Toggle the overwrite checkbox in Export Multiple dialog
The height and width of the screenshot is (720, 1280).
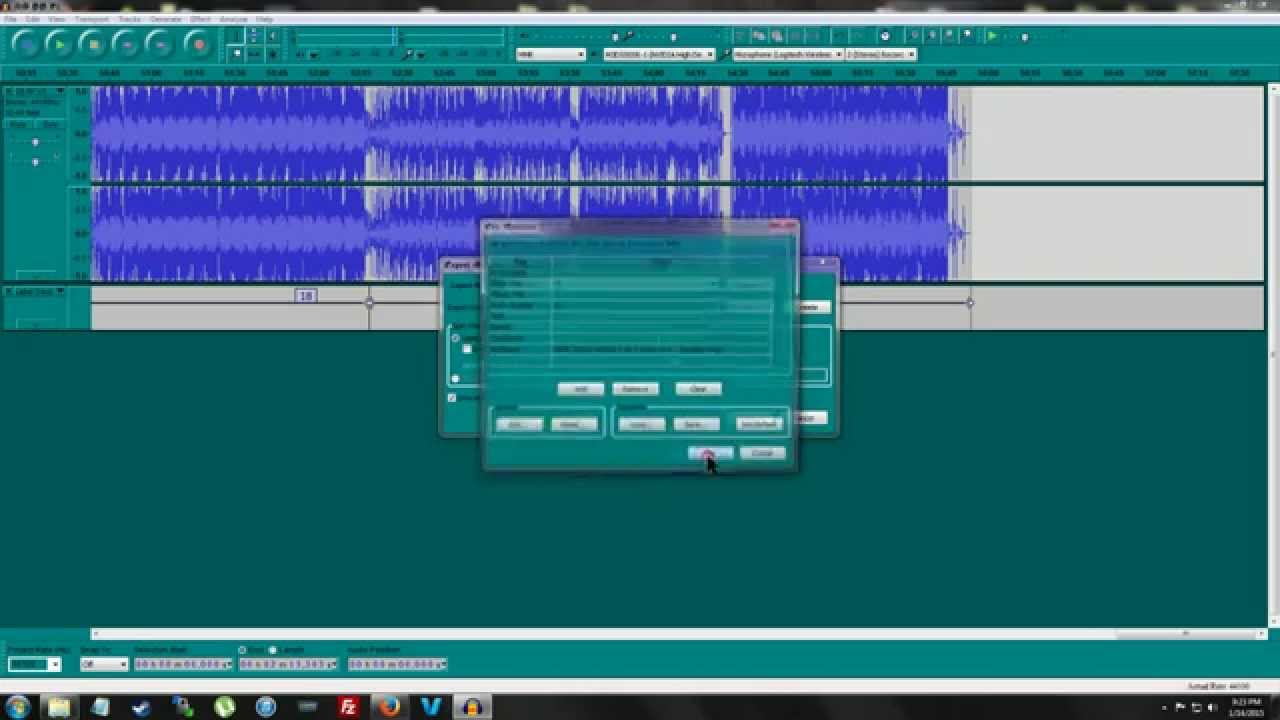tap(452, 397)
